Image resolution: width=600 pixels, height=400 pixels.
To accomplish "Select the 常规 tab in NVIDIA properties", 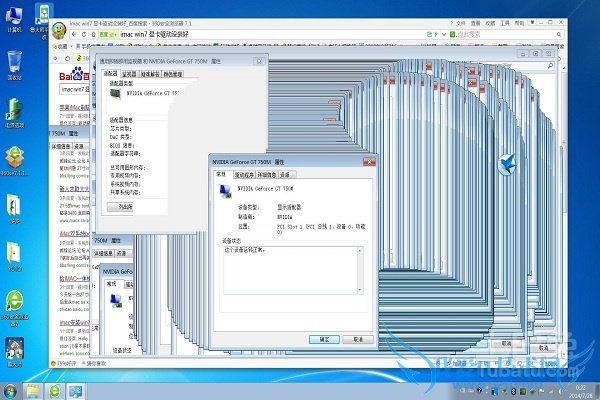I will point(222,174).
